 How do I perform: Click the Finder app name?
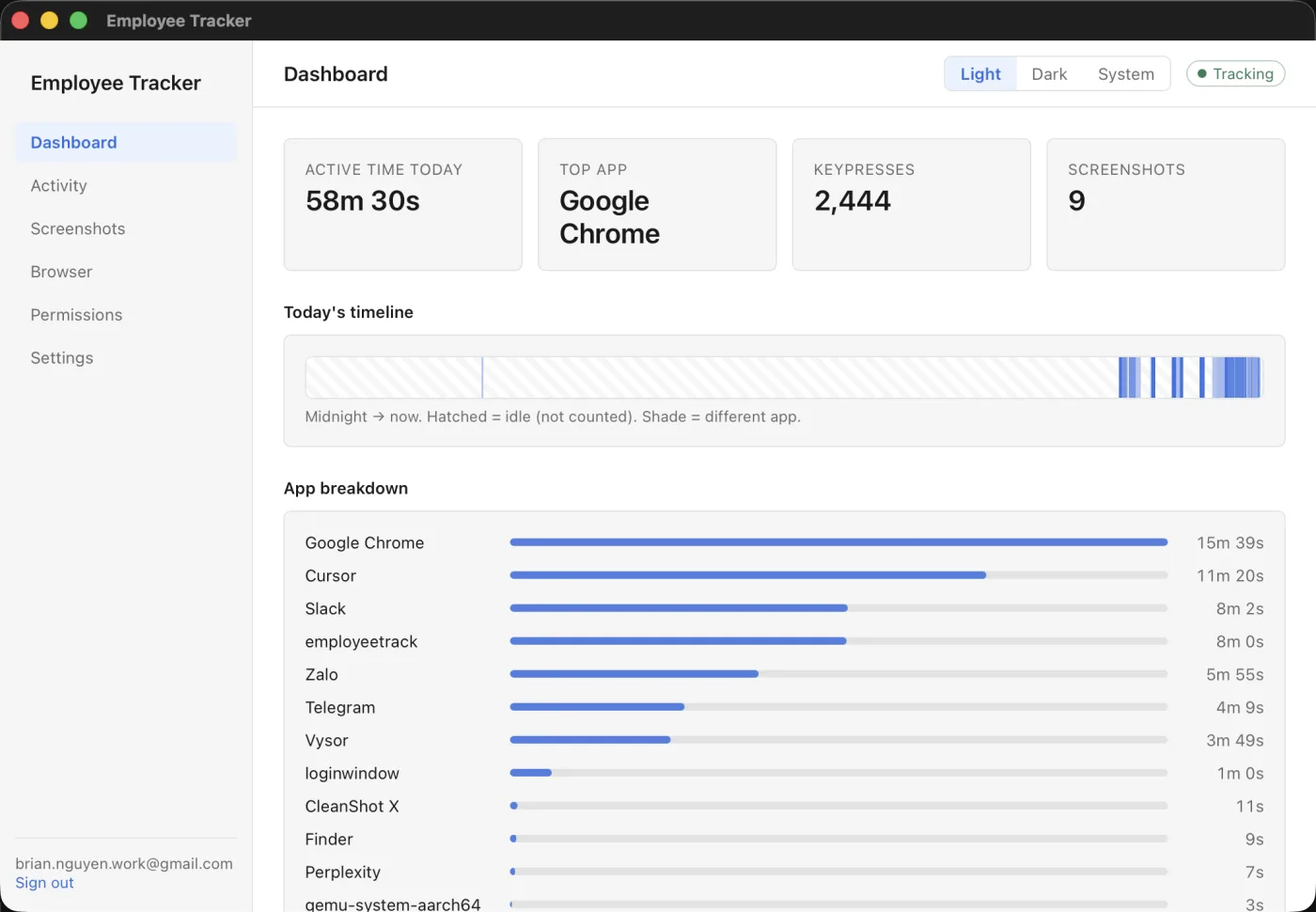pos(329,839)
